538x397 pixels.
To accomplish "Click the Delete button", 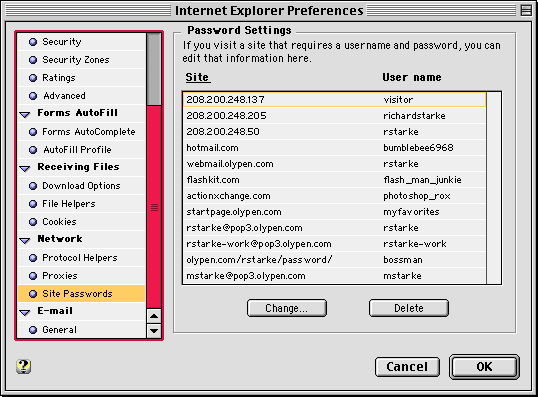I will coord(409,308).
